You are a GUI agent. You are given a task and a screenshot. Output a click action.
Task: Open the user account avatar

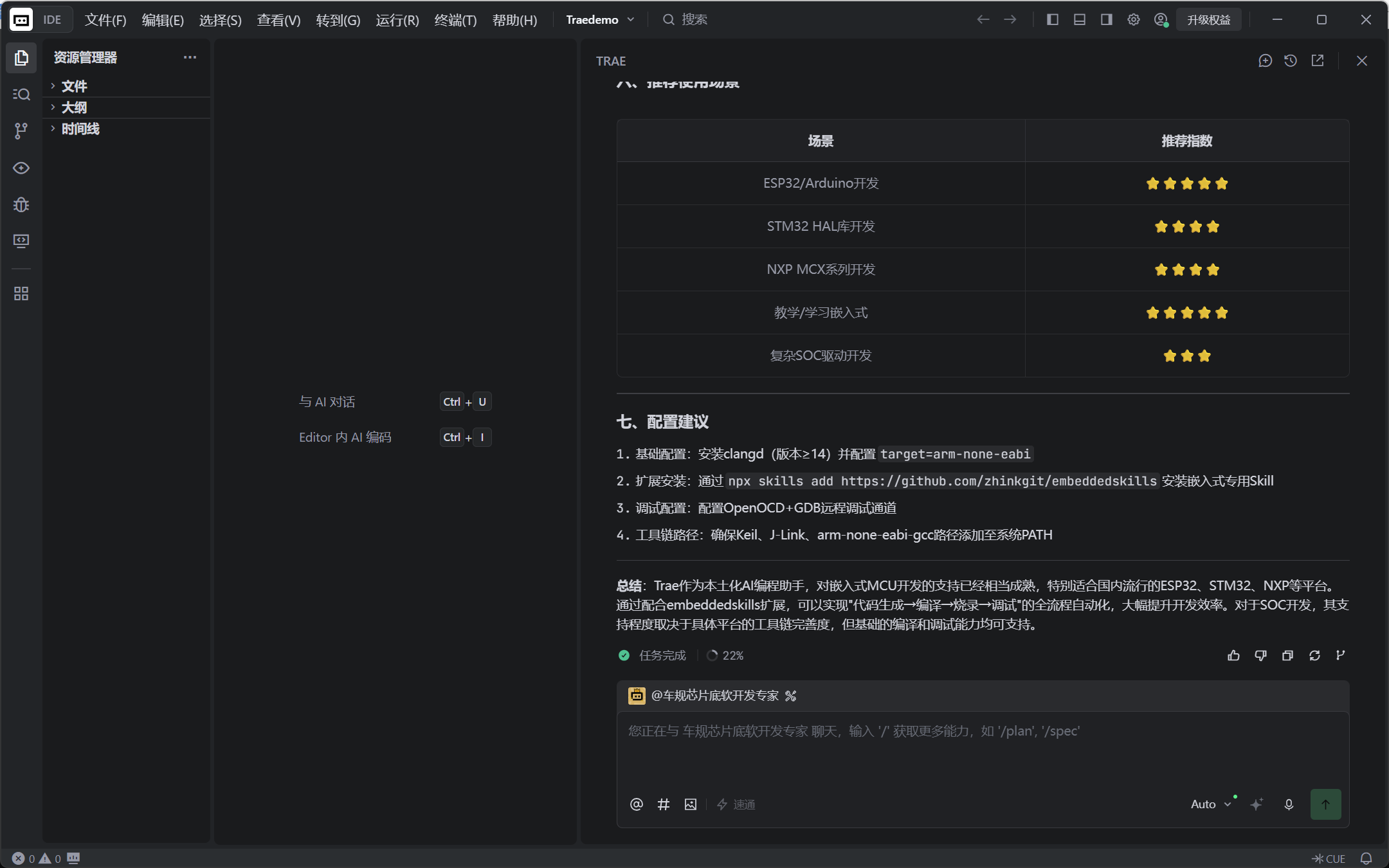(1161, 20)
